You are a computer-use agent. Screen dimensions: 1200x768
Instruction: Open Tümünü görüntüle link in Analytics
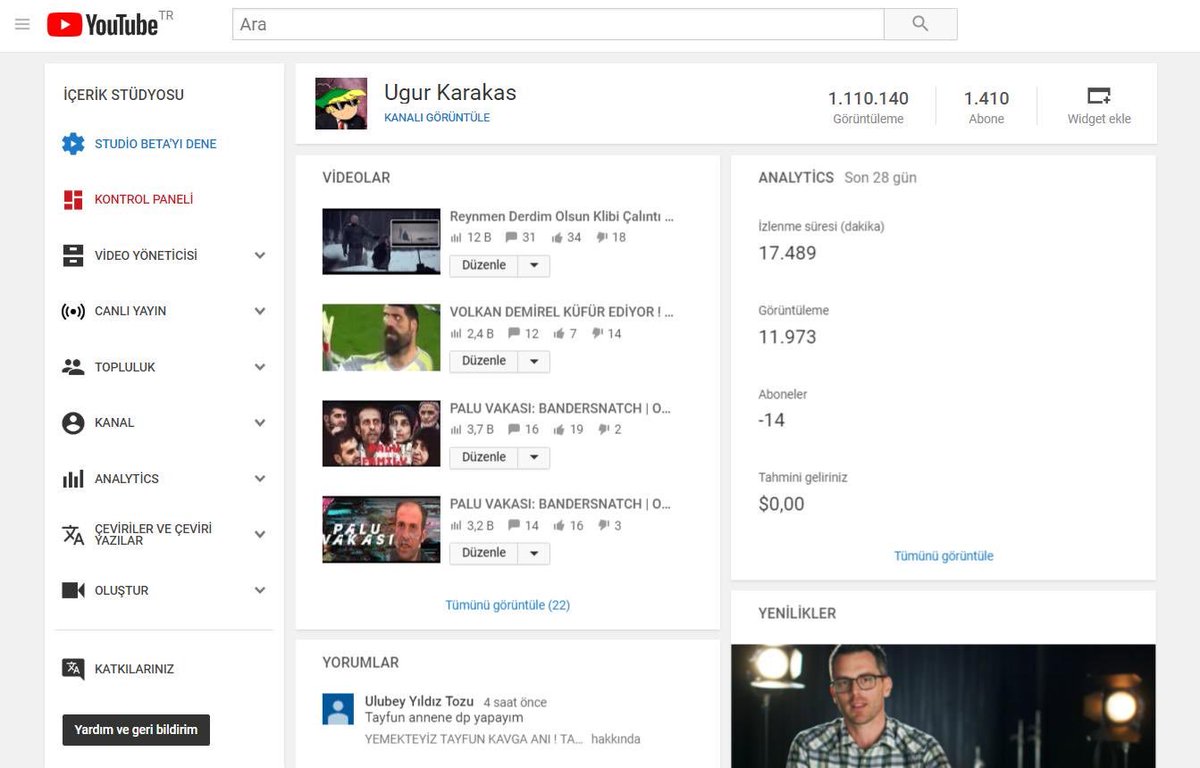click(944, 556)
